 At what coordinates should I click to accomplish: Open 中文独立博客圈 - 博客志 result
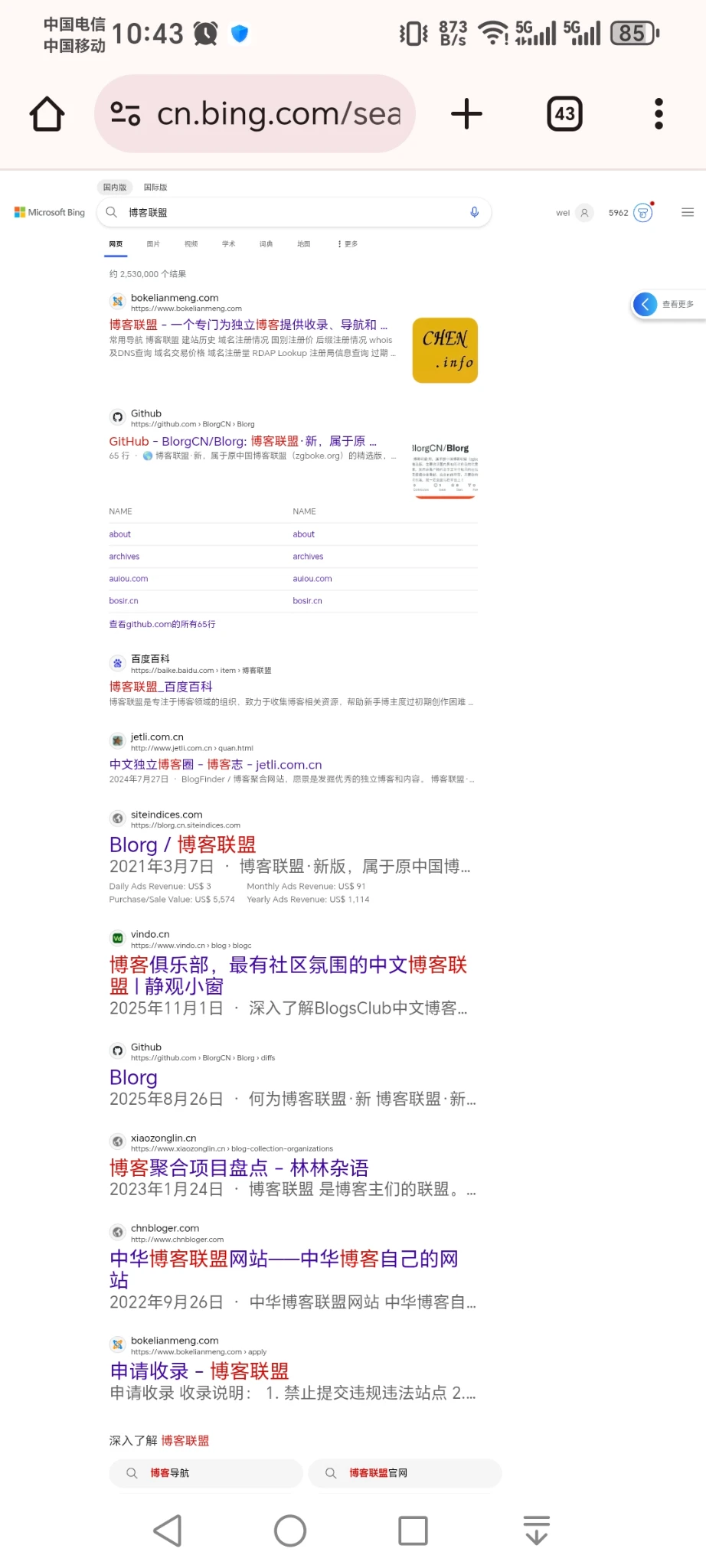215,764
